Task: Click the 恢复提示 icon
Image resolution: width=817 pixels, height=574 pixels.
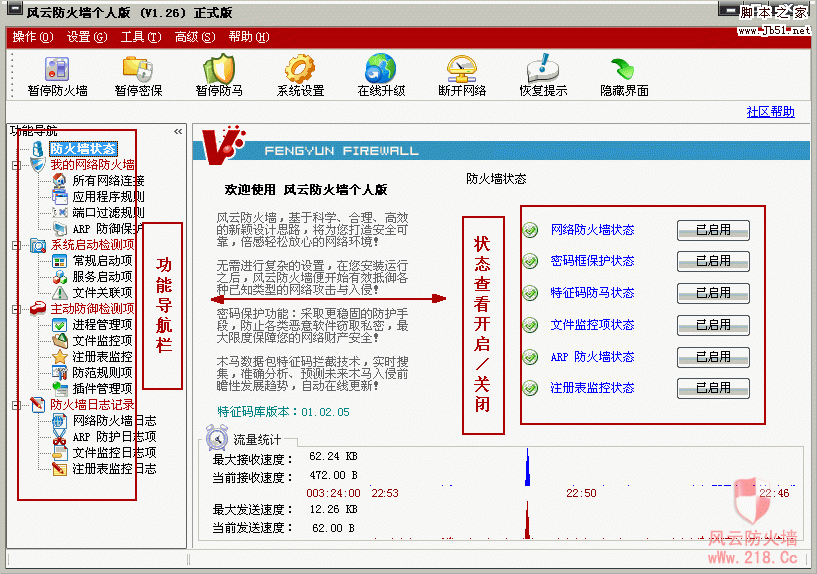Action: 543,68
